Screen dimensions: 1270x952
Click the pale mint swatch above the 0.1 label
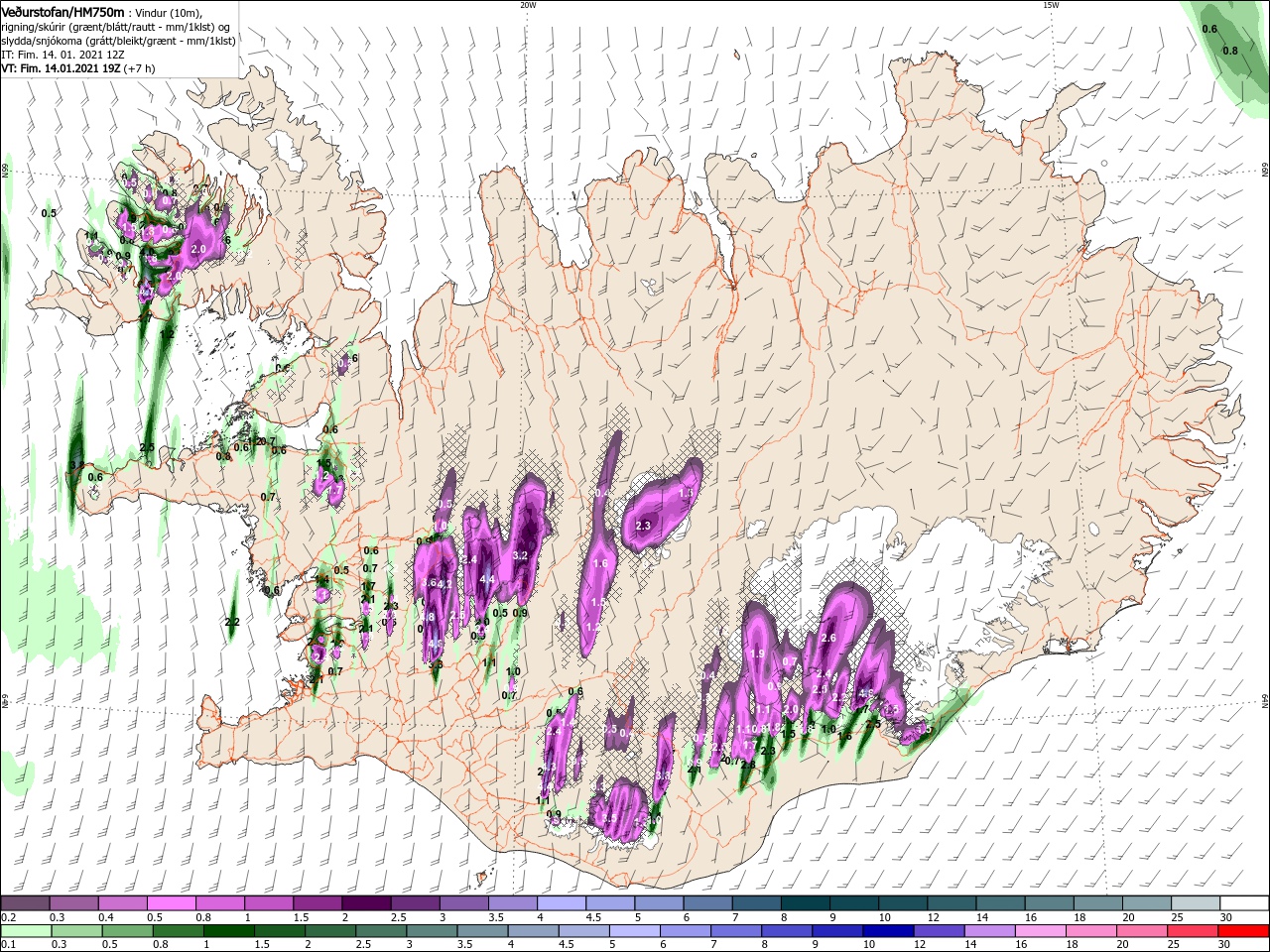tap(25, 931)
